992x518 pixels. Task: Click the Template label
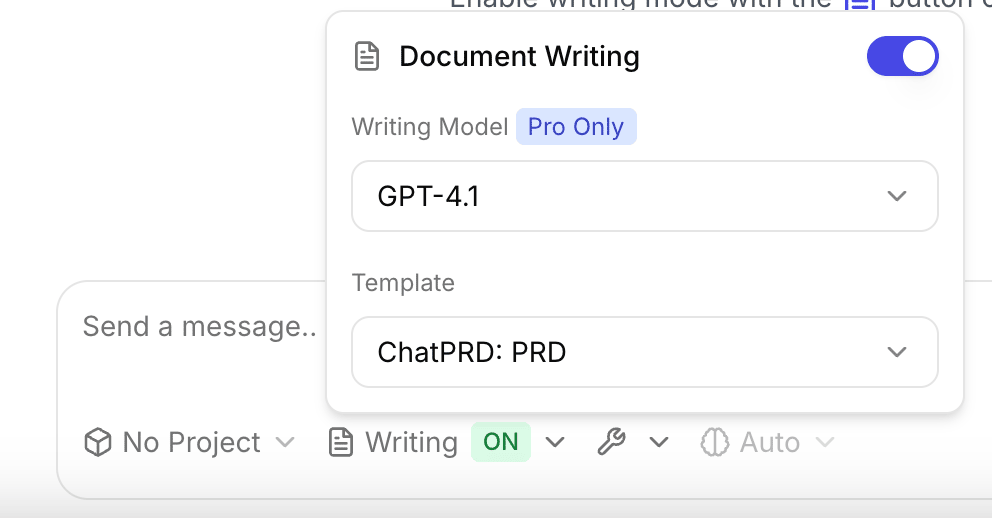403,283
